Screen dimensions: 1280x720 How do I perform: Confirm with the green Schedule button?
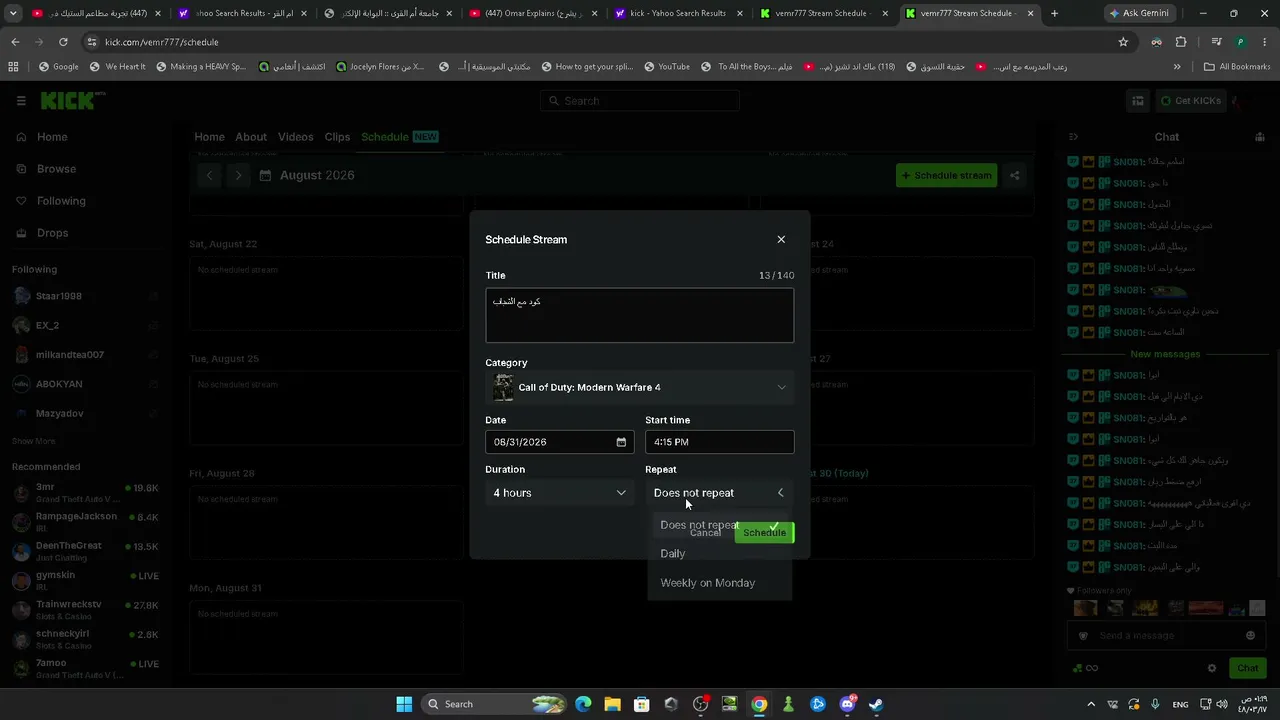click(x=764, y=533)
